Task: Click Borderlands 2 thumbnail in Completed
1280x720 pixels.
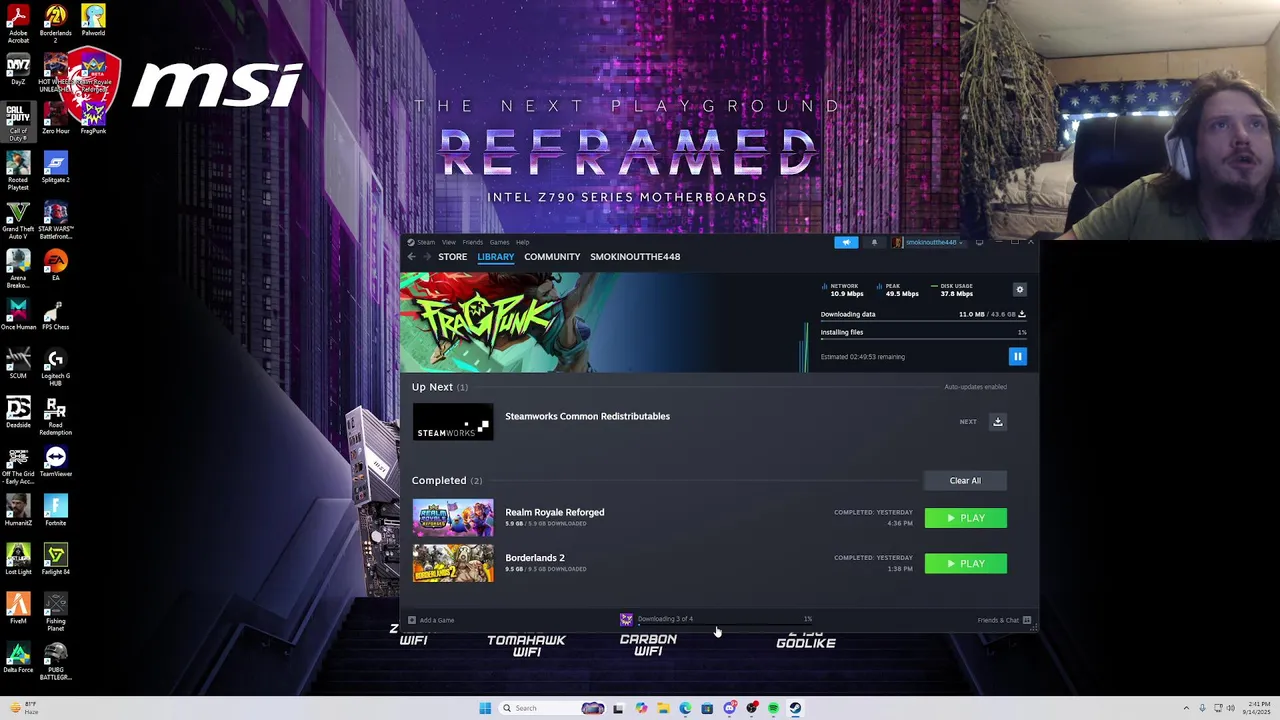Action: (453, 564)
